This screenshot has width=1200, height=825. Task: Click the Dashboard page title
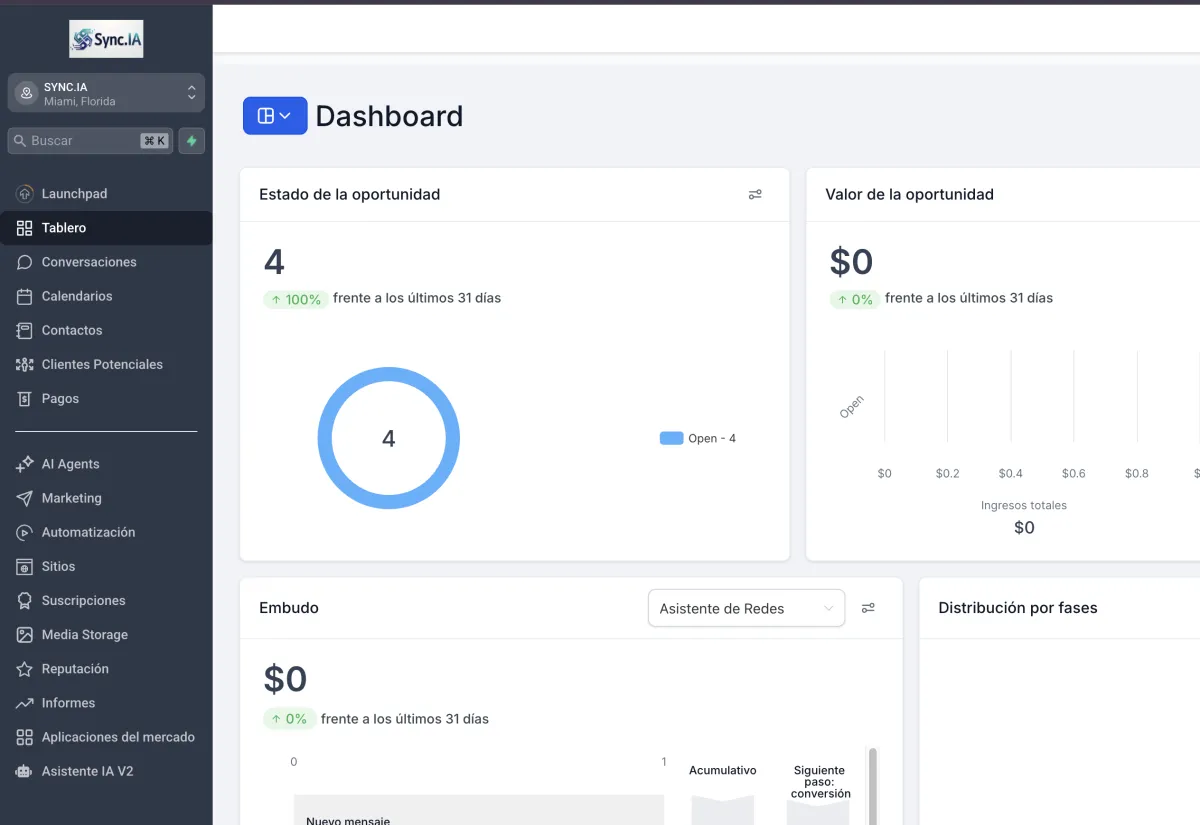[389, 116]
